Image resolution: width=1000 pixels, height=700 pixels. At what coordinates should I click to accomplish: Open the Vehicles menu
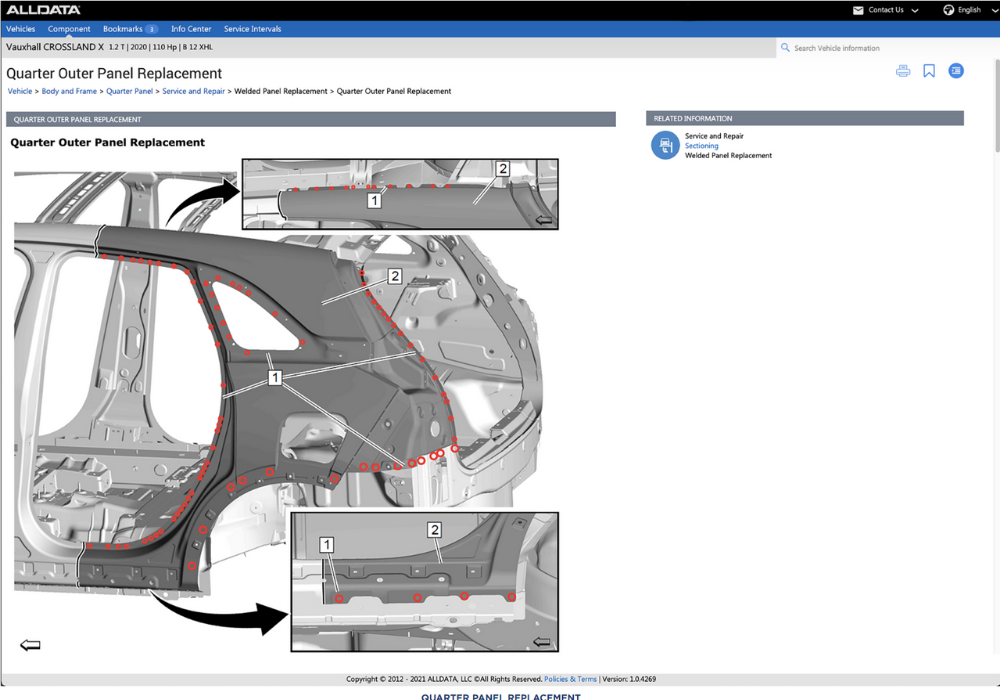click(x=20, y=29)
